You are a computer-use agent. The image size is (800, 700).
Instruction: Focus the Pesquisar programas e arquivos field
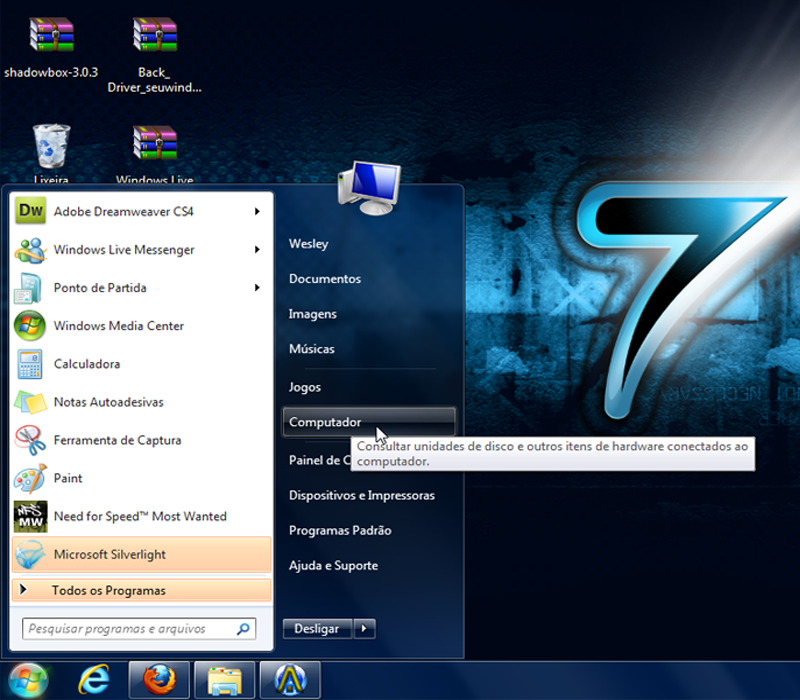coord(128,629)
